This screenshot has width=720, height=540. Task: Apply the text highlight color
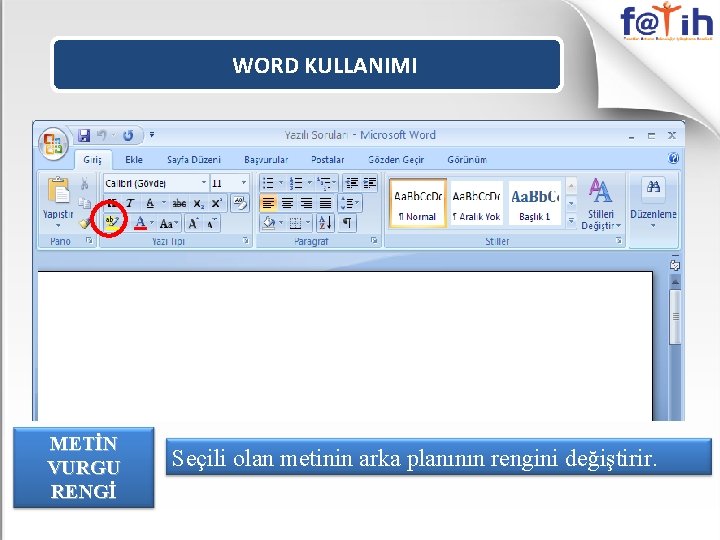pos(112,223)
